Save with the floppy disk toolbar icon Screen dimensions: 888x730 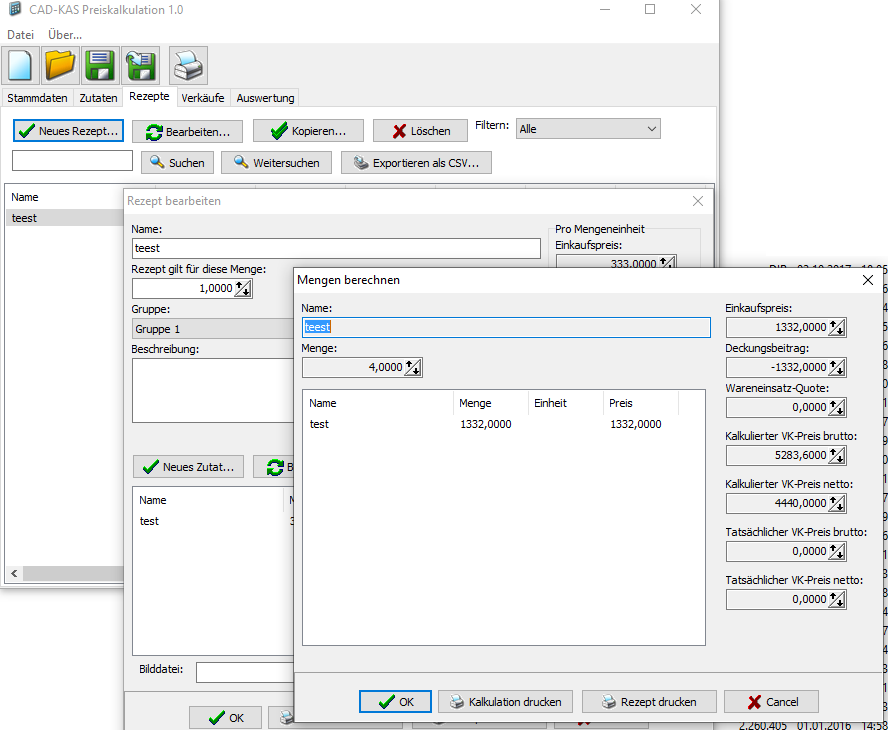tap(100, 66)
